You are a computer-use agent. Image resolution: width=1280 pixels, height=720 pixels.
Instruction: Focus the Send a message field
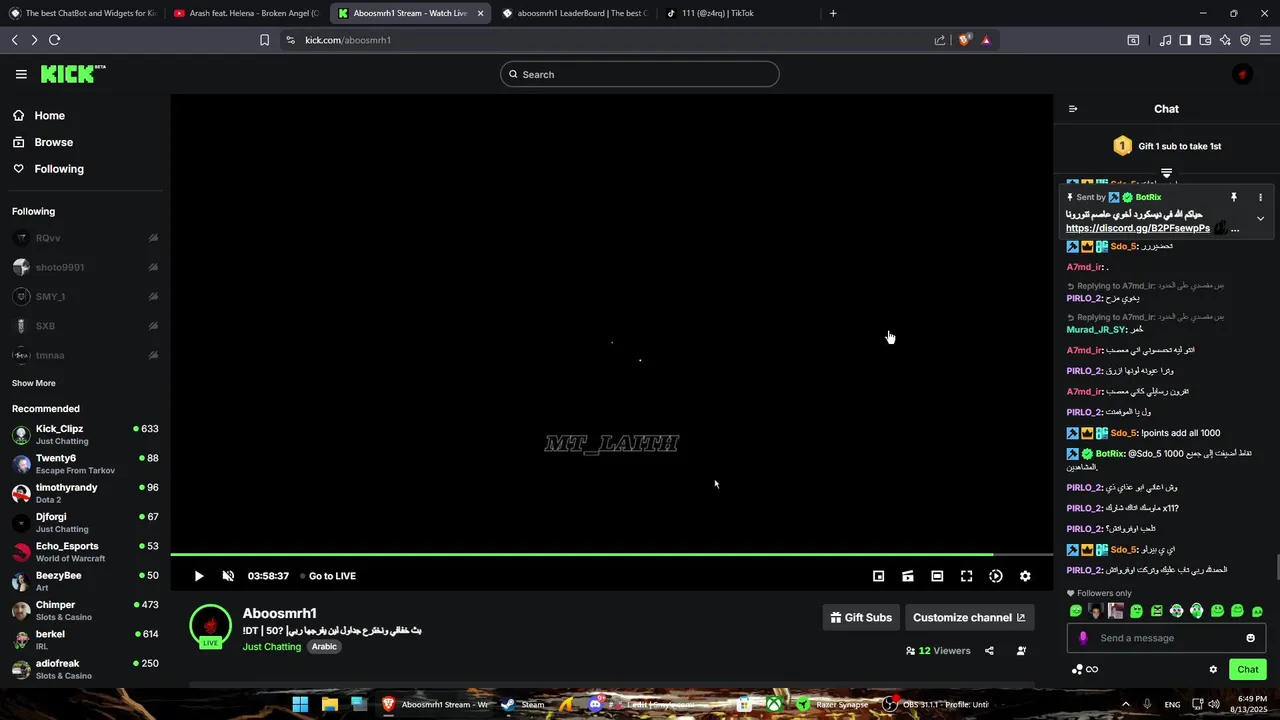tap(1166, 638)
